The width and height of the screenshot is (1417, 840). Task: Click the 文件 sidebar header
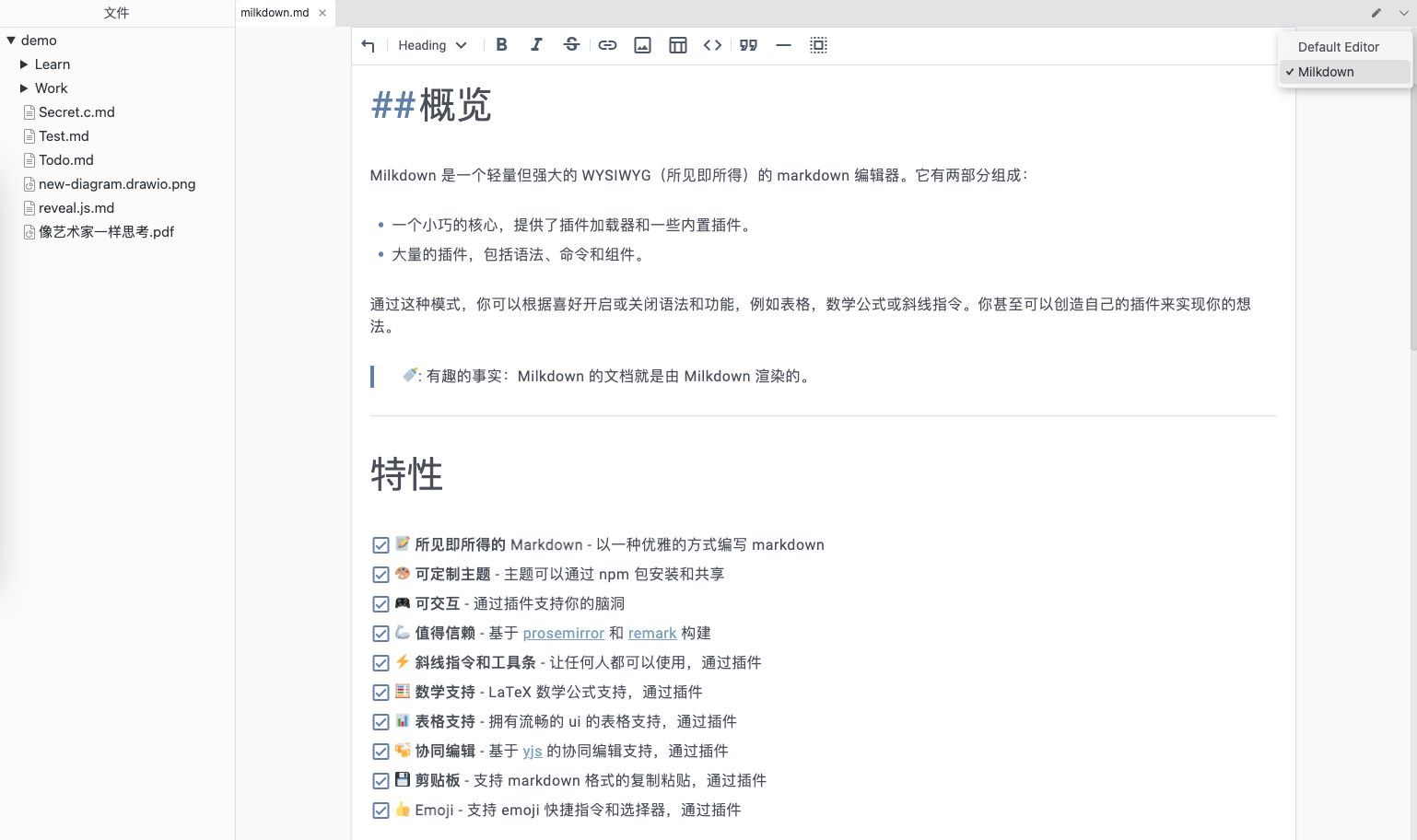pos(117,13)
